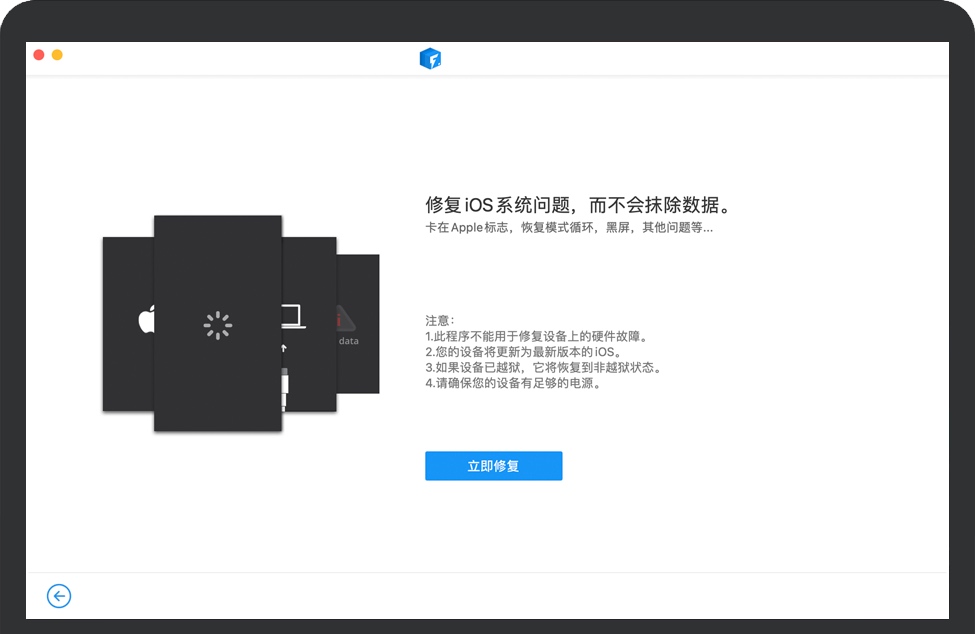975x634 pixels.
Task: Click the white Apple logo icon
Action: coord(146,321)
